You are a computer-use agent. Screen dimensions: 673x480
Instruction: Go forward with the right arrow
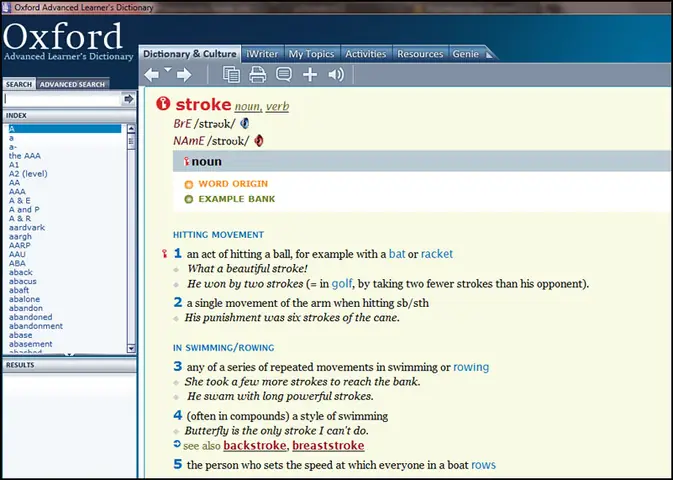click(184, 75)
